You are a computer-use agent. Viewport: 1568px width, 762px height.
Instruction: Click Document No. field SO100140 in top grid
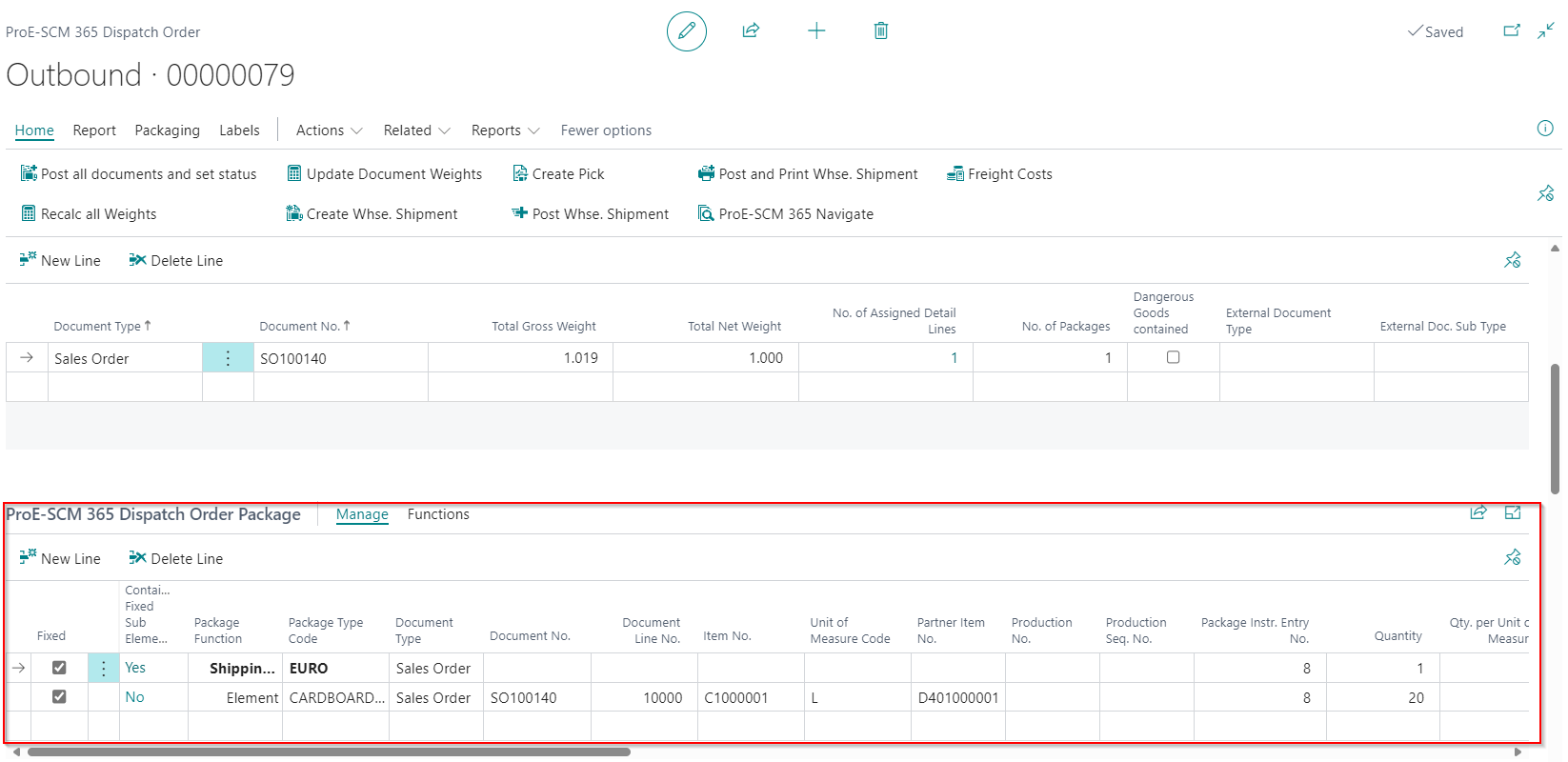pos(341,358)
